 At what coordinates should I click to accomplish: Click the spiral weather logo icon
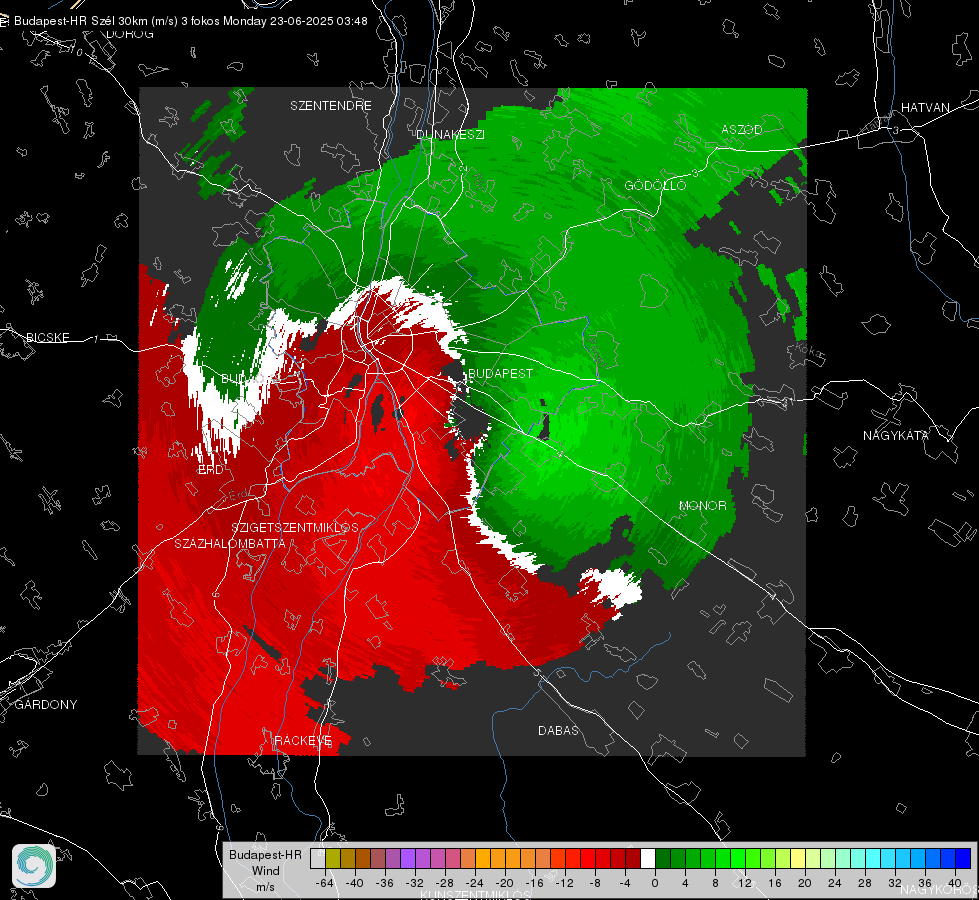pyautogui.click(x=34, y=866)
